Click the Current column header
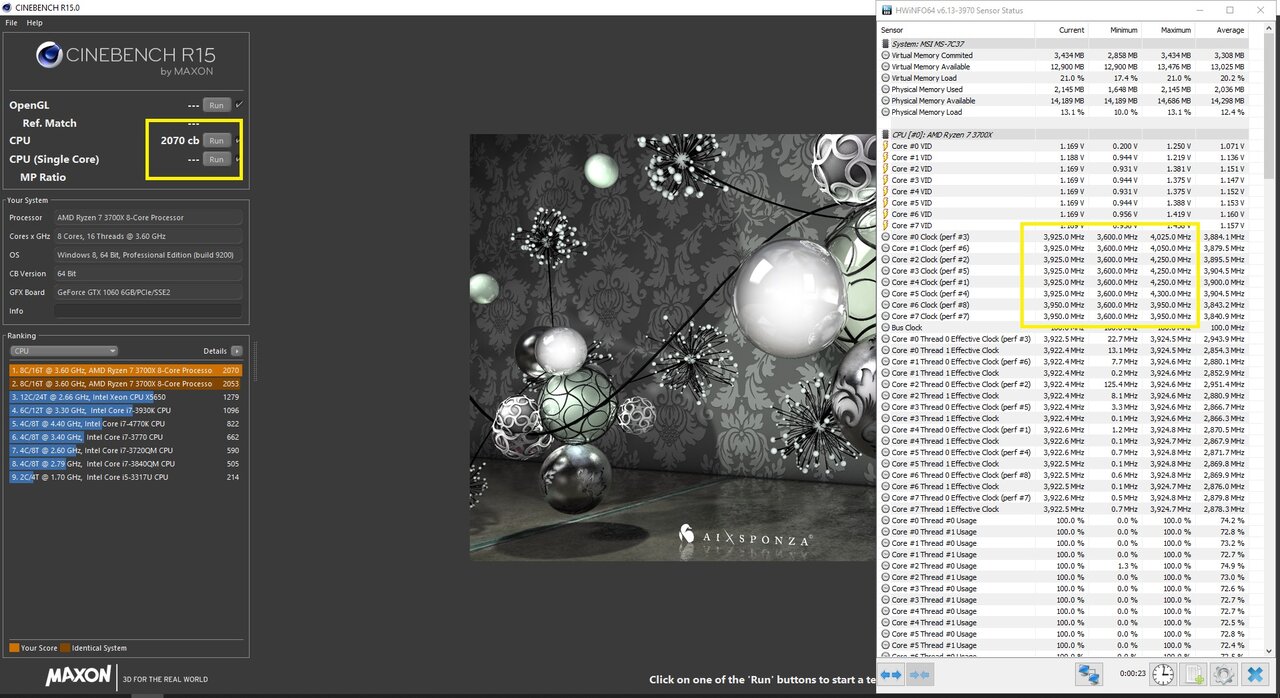 click(x=1071, y=30)
